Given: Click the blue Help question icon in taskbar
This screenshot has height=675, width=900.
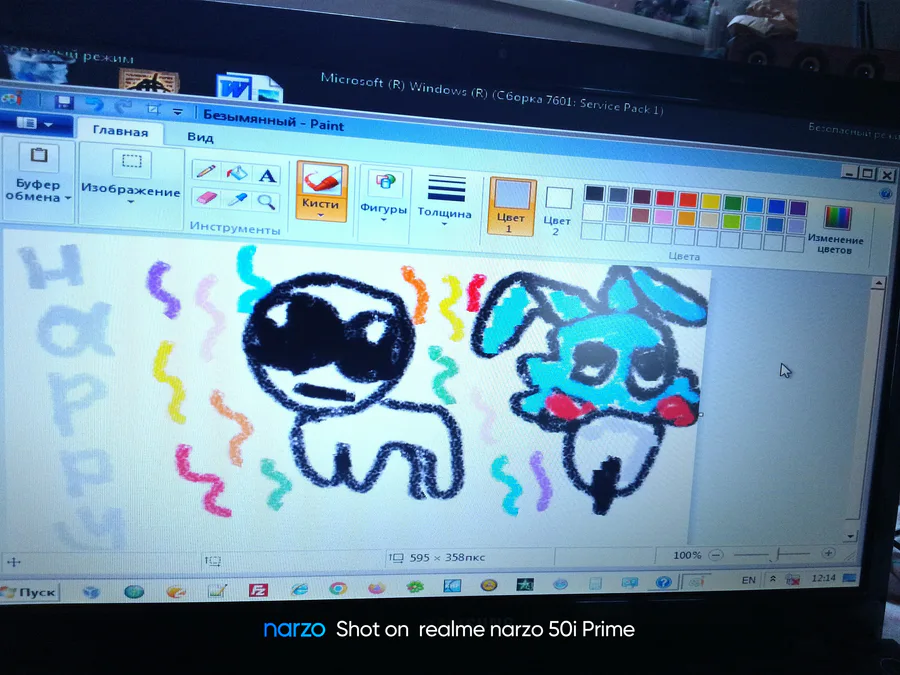Looking at the screenshot, I should [664, 583].
